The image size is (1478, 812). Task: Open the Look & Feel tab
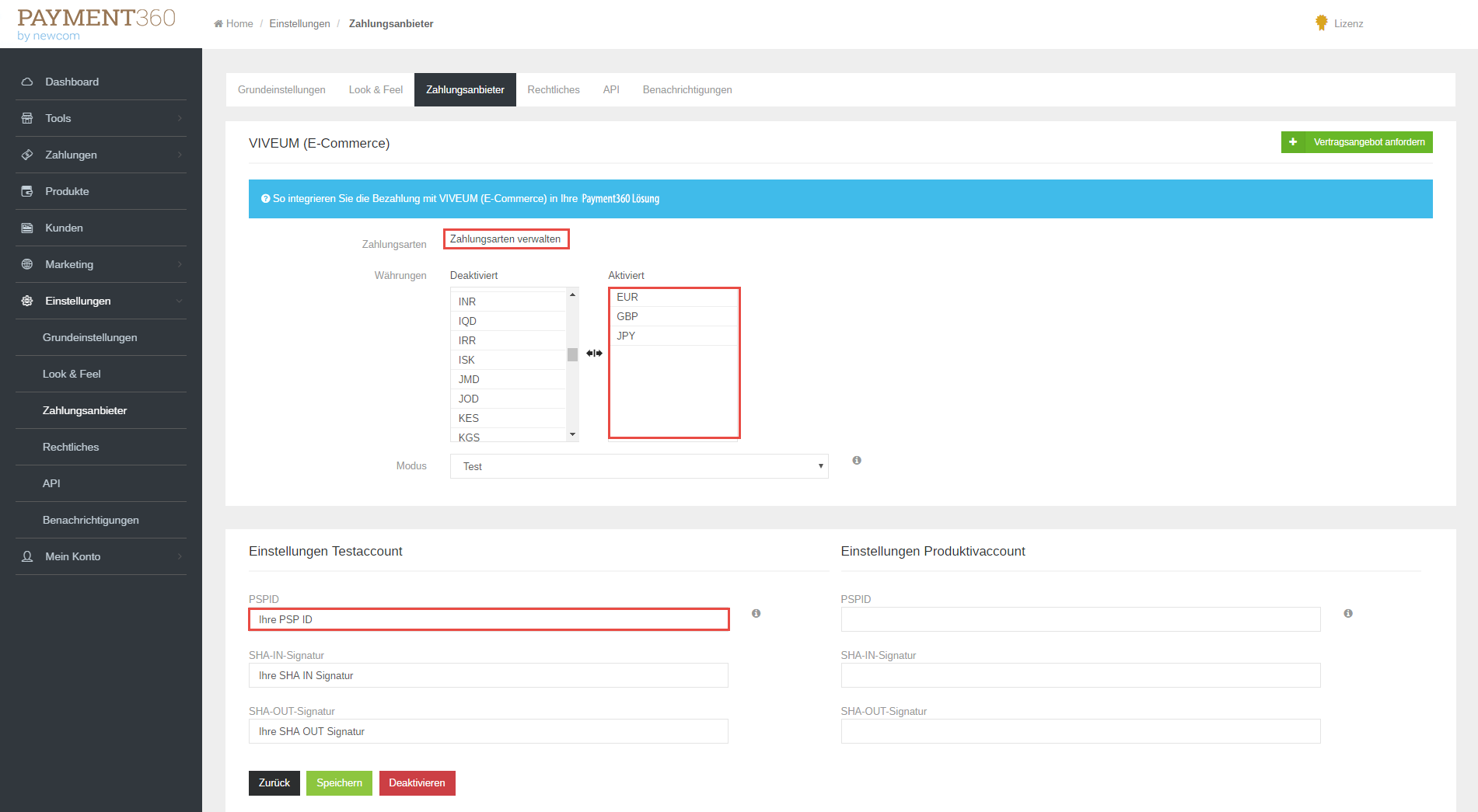376,90
